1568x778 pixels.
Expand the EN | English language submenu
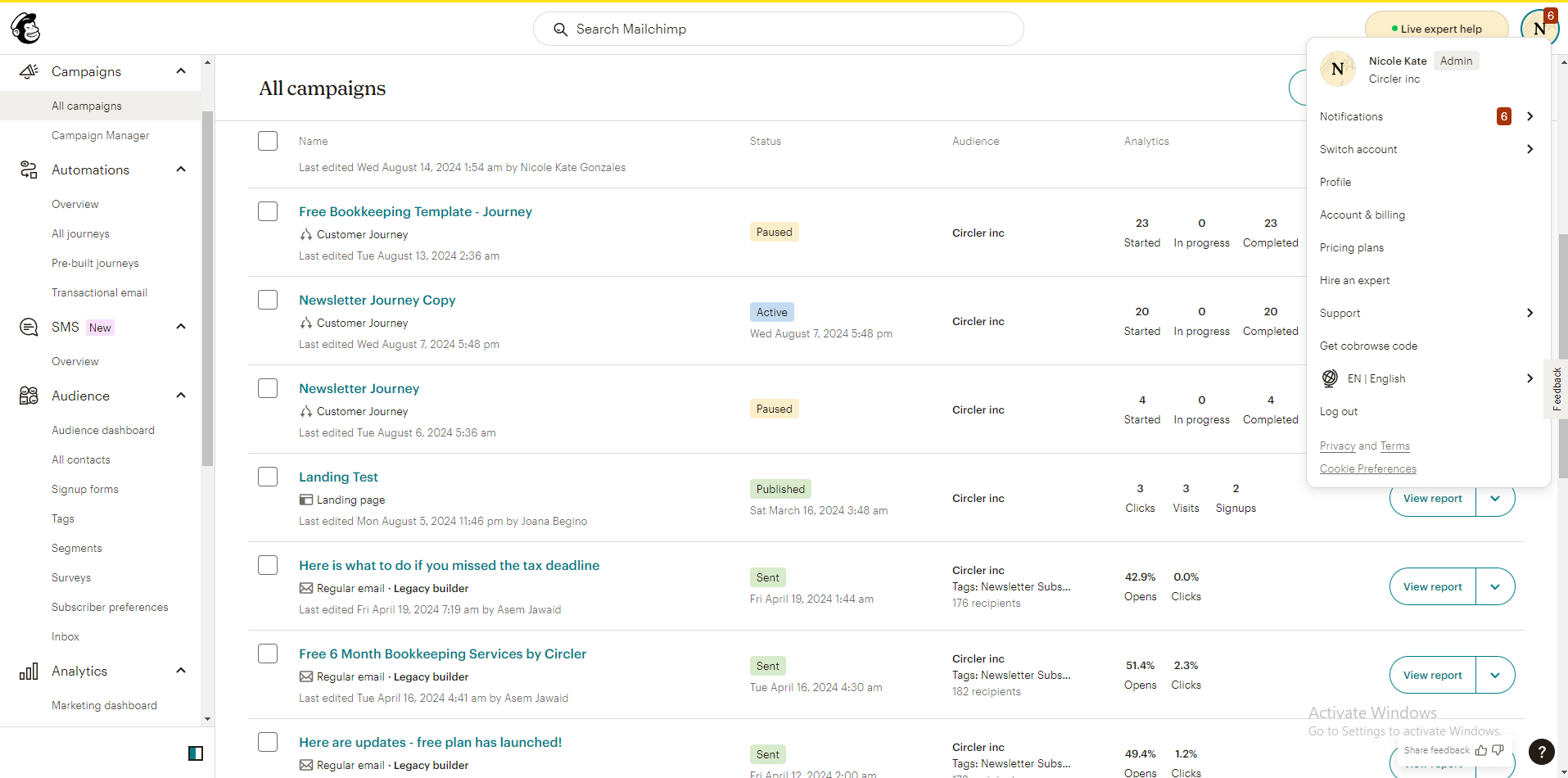[x=1530, y=378]
